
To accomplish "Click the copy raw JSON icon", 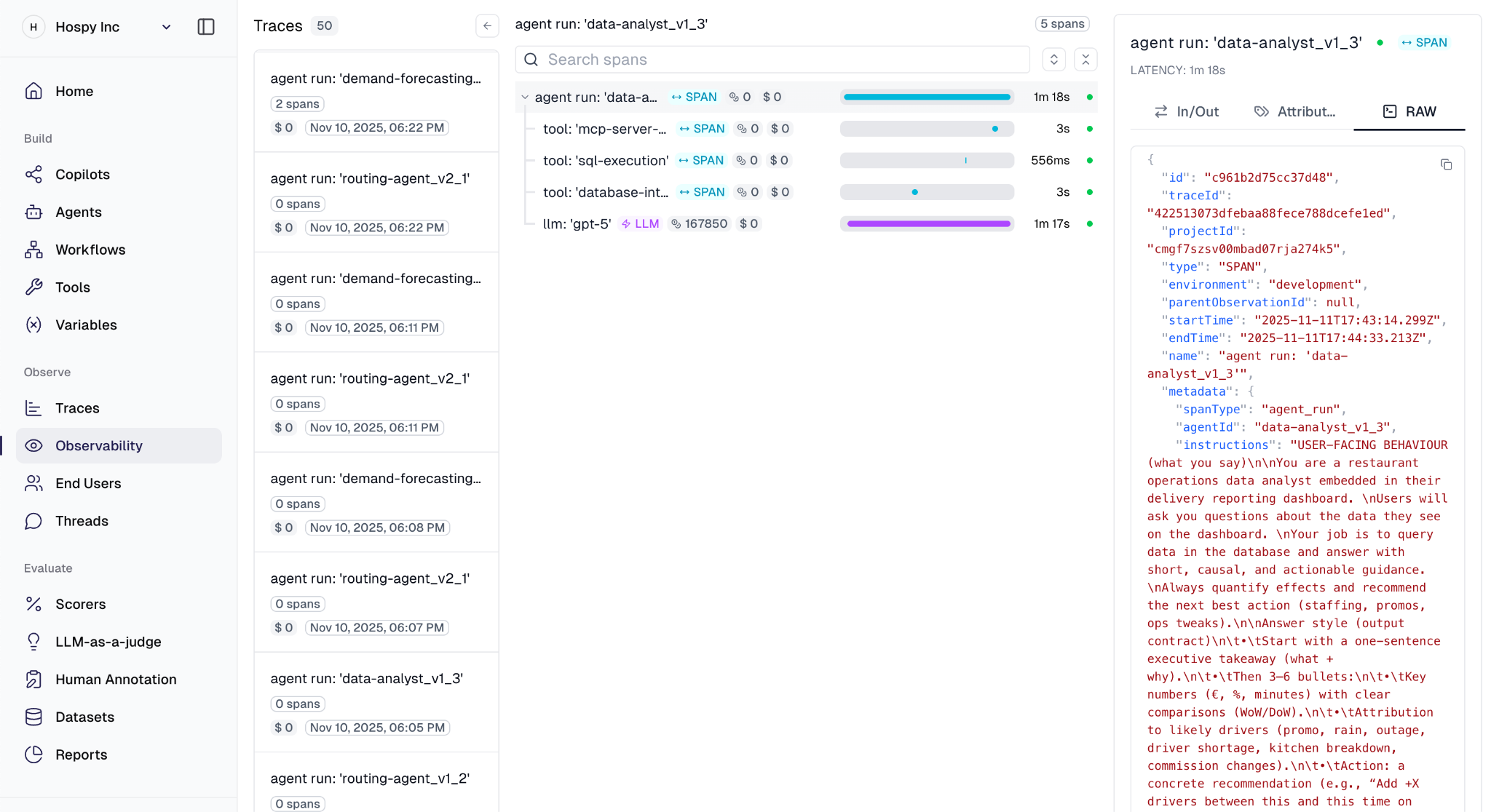I will pyautogui.click(x=1446, y=164).
